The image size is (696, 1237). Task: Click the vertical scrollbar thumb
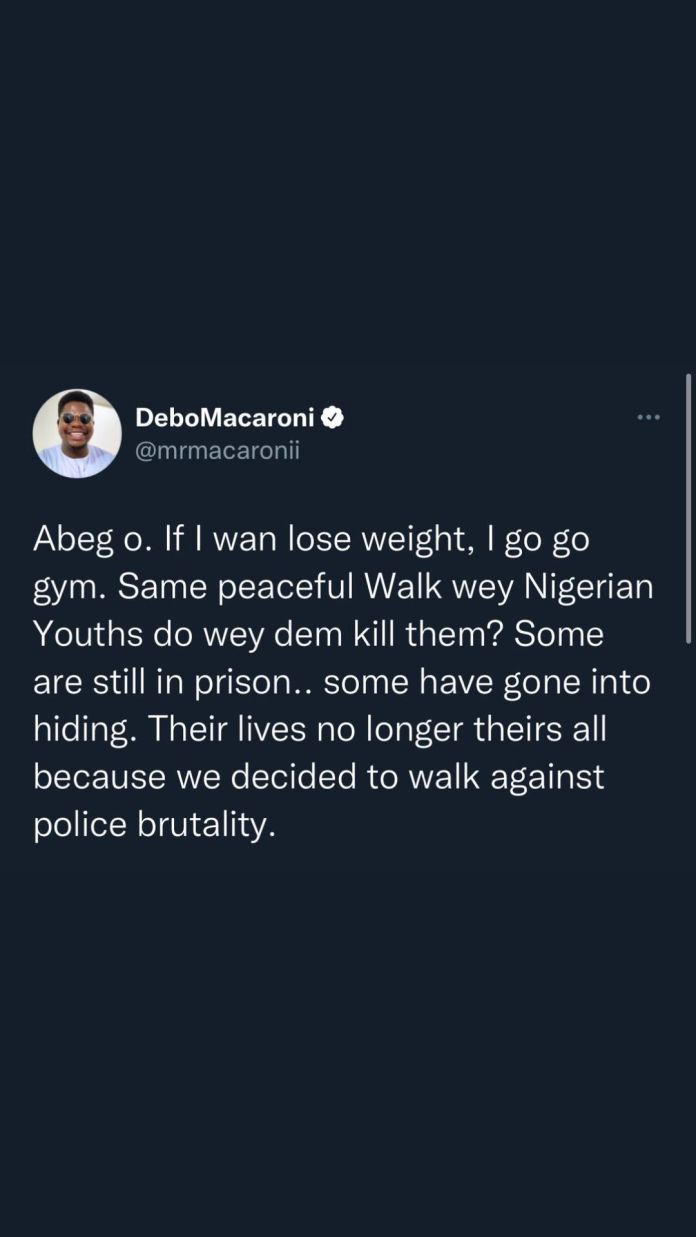coord(688,508)
